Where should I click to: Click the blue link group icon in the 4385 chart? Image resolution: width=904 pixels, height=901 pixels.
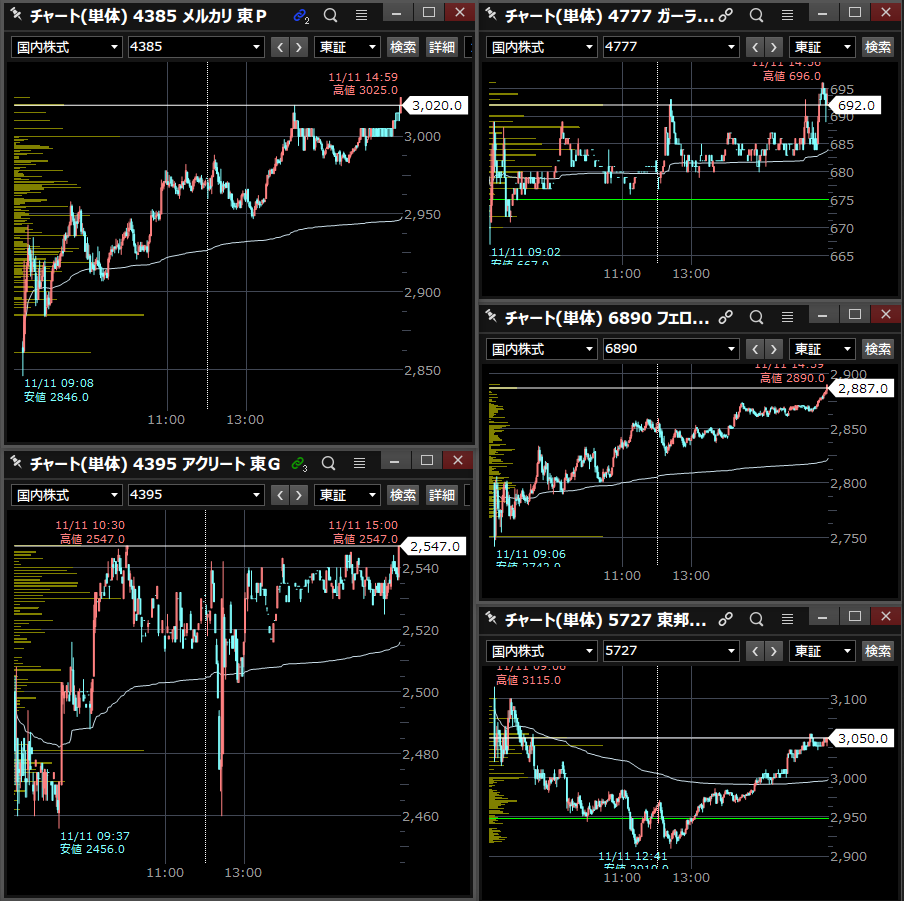[x=300, y=15]
